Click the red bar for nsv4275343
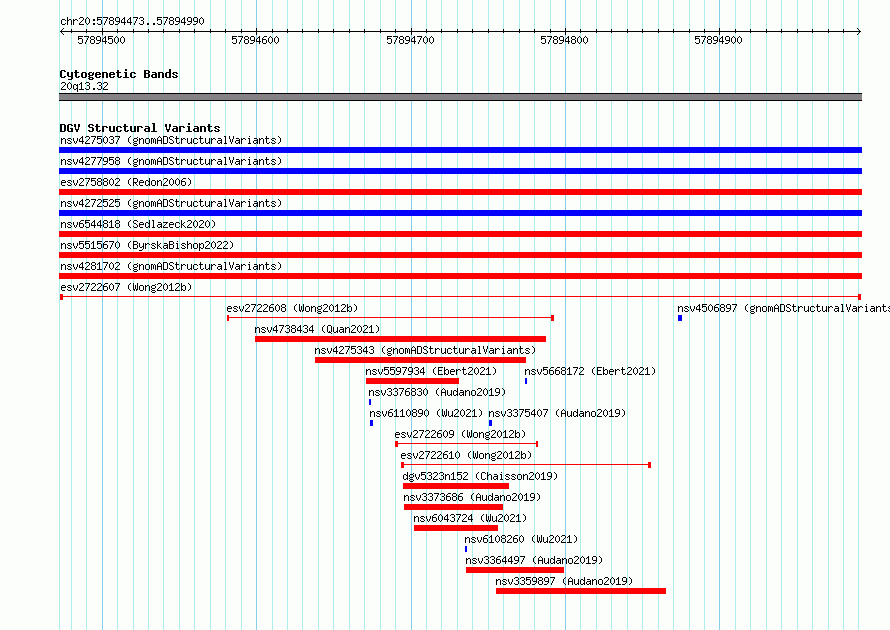This screenshot has width=890, height=630. [420, 360]
